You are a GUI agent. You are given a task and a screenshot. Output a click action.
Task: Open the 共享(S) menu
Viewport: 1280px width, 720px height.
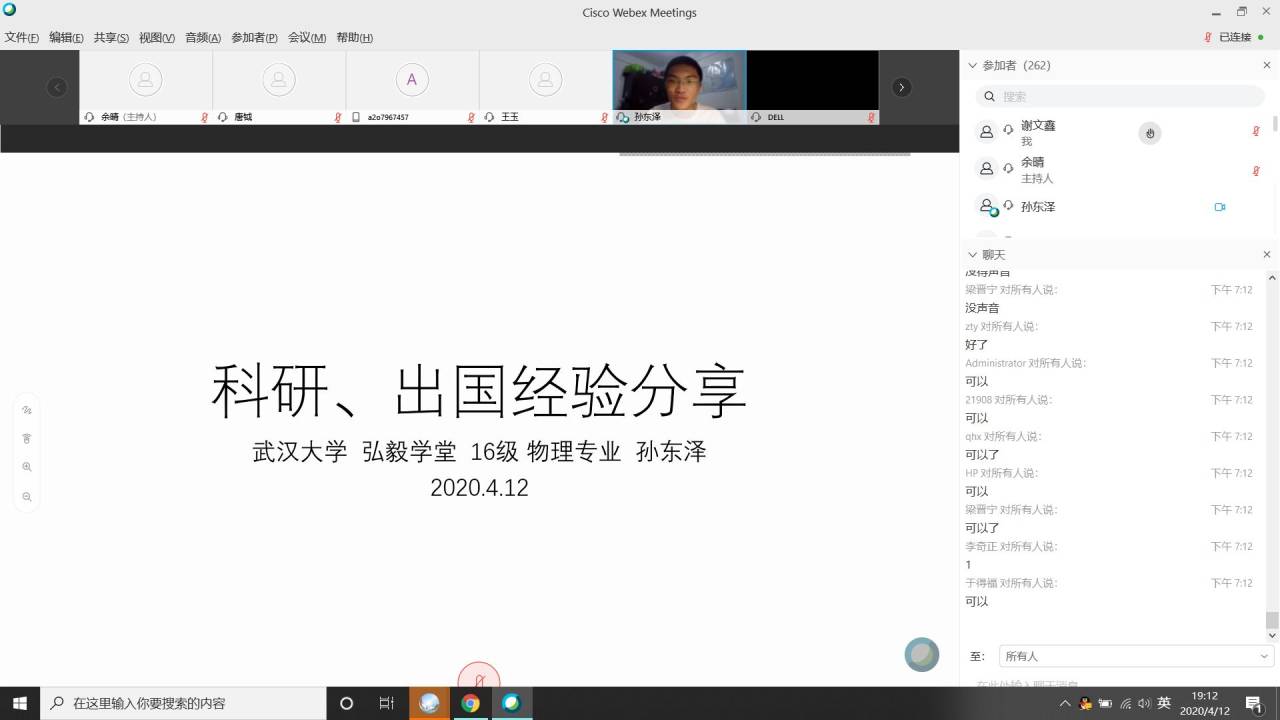pyautogui.click(x=111, y=38)
